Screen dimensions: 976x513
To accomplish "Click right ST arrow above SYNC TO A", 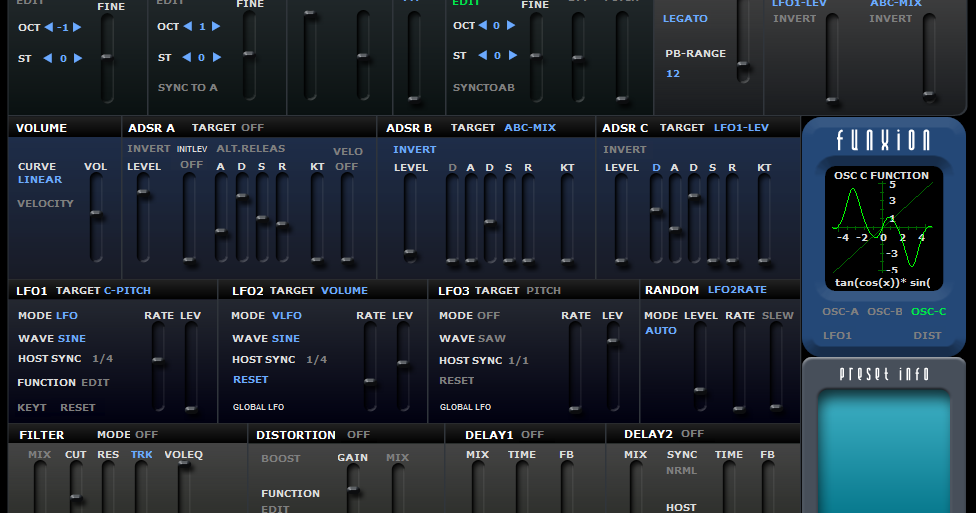I will tap(217, 57).
